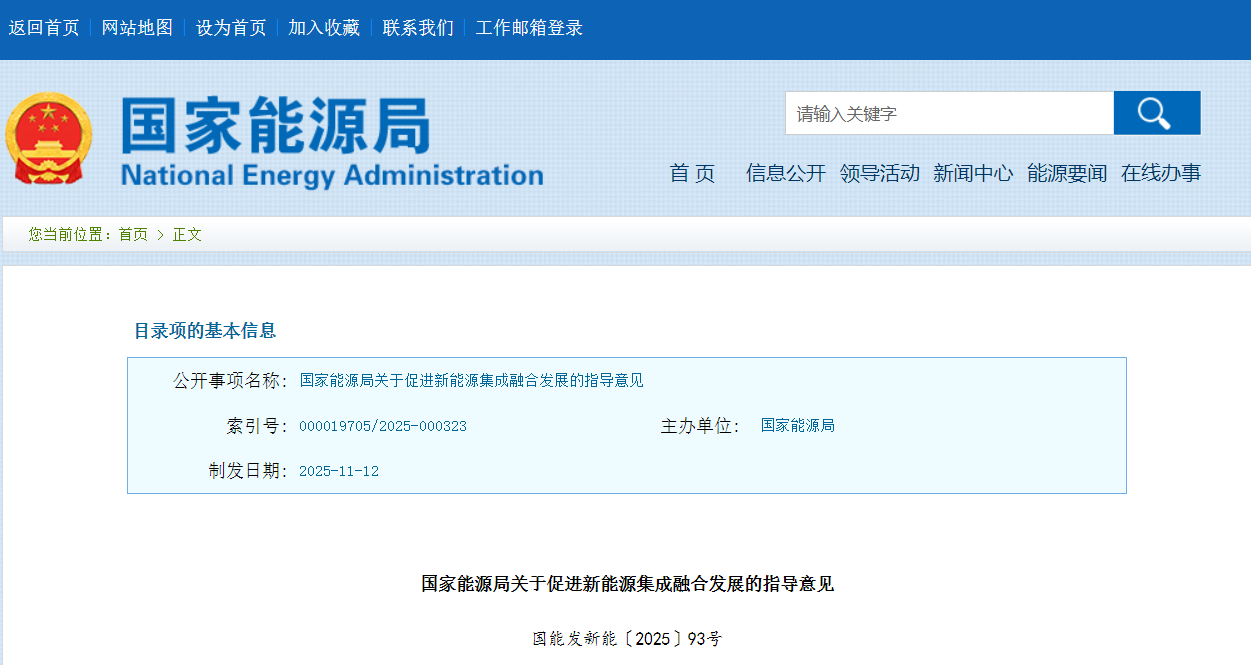1251x665 pixels.
Task: Click the national emblem logo
Action: (x=48, y=138)
